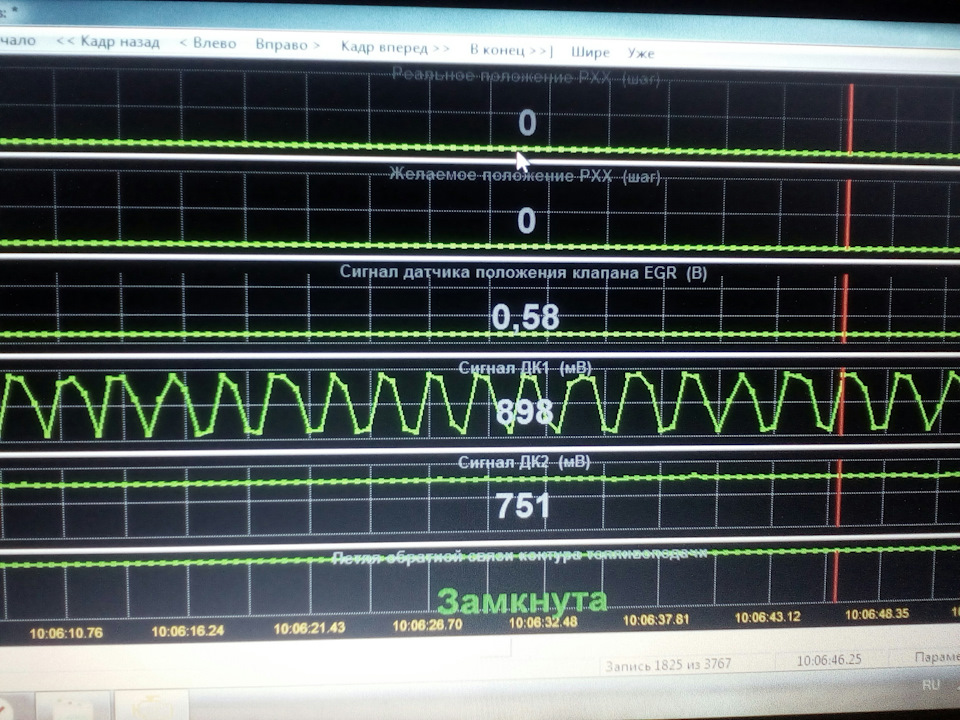Click 'Кадр вперед >>' button
960x720 pixels.
[395, 47]
